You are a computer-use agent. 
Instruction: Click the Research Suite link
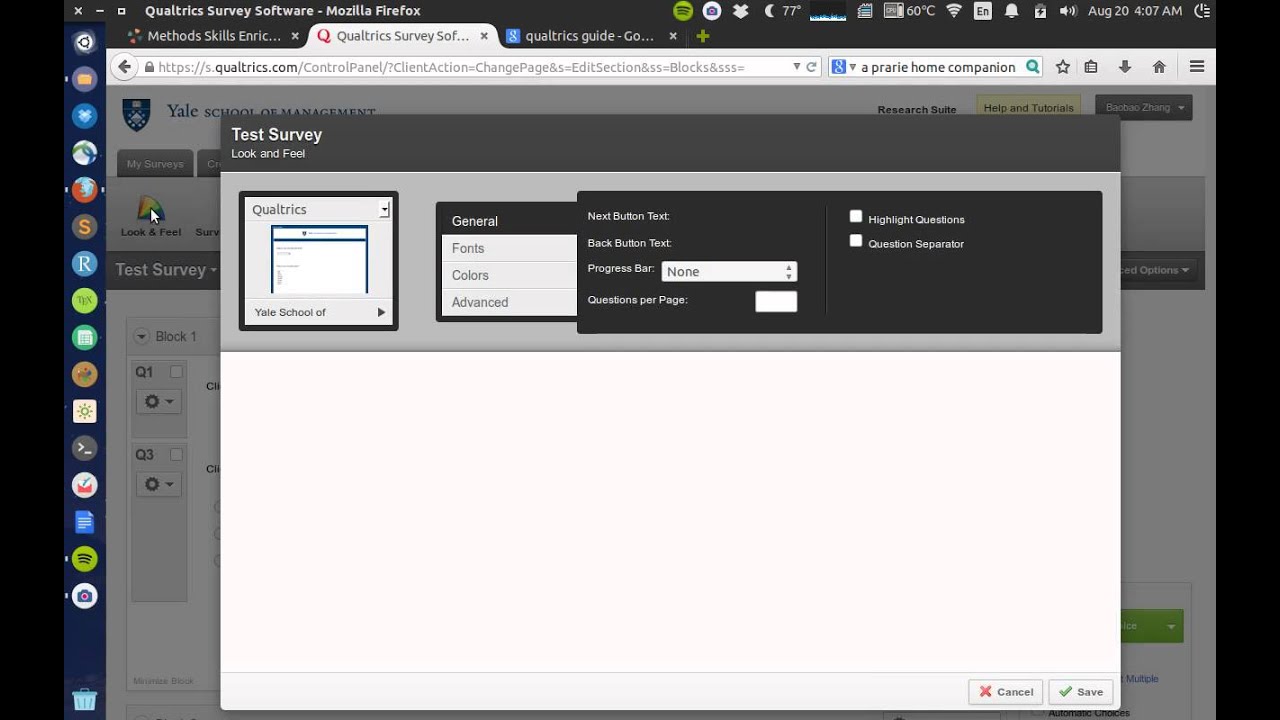click(916, 110)
